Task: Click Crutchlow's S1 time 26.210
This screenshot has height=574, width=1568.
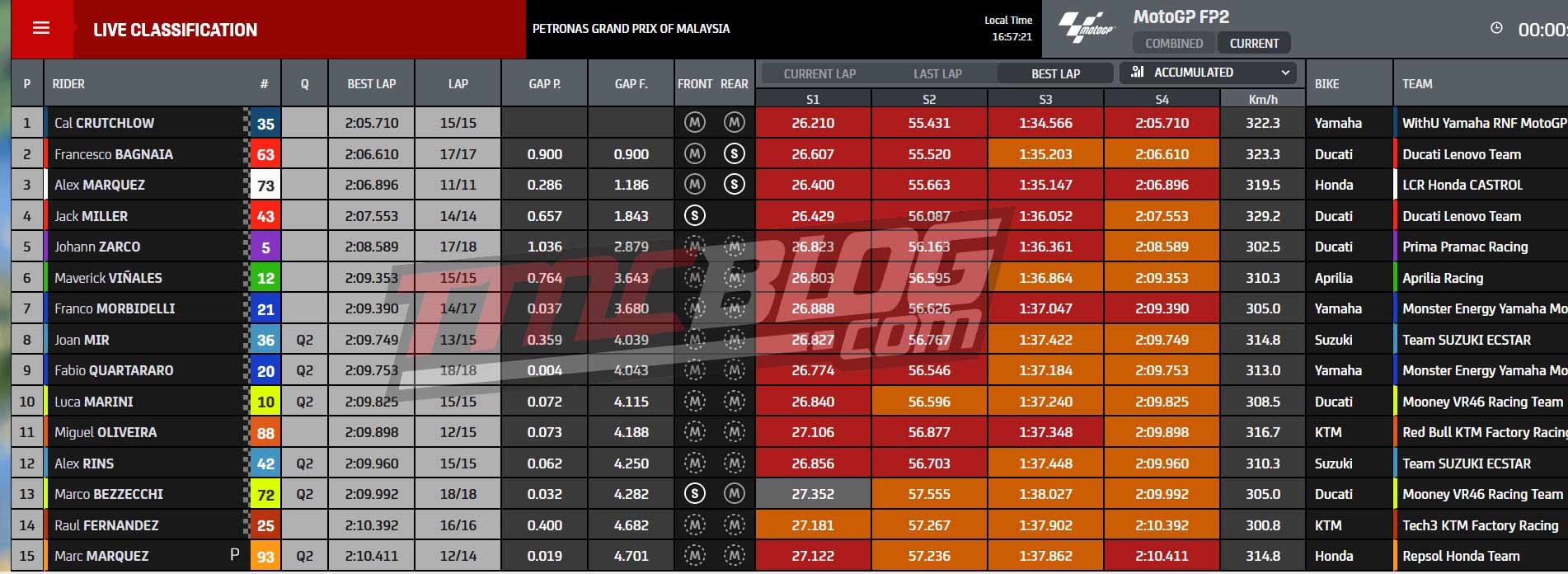Action: tap(813, 123)
